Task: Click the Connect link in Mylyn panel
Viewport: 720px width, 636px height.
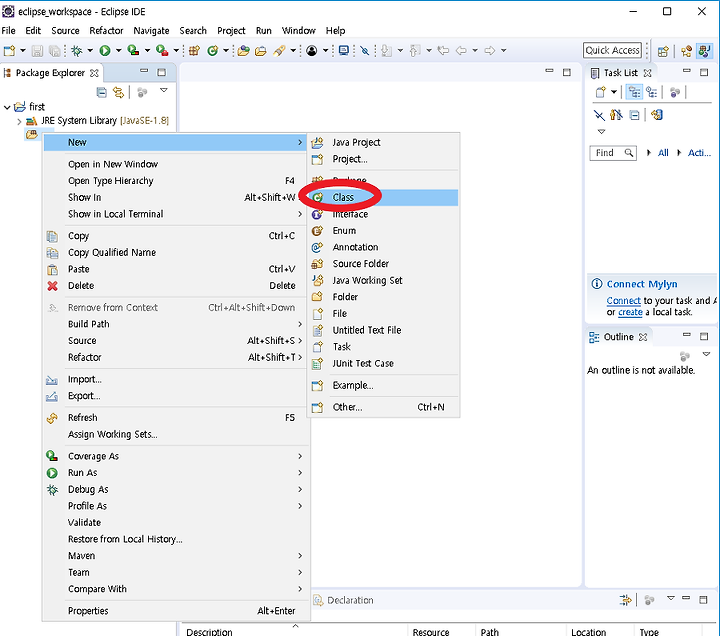Action: click(x=623, y=301)
